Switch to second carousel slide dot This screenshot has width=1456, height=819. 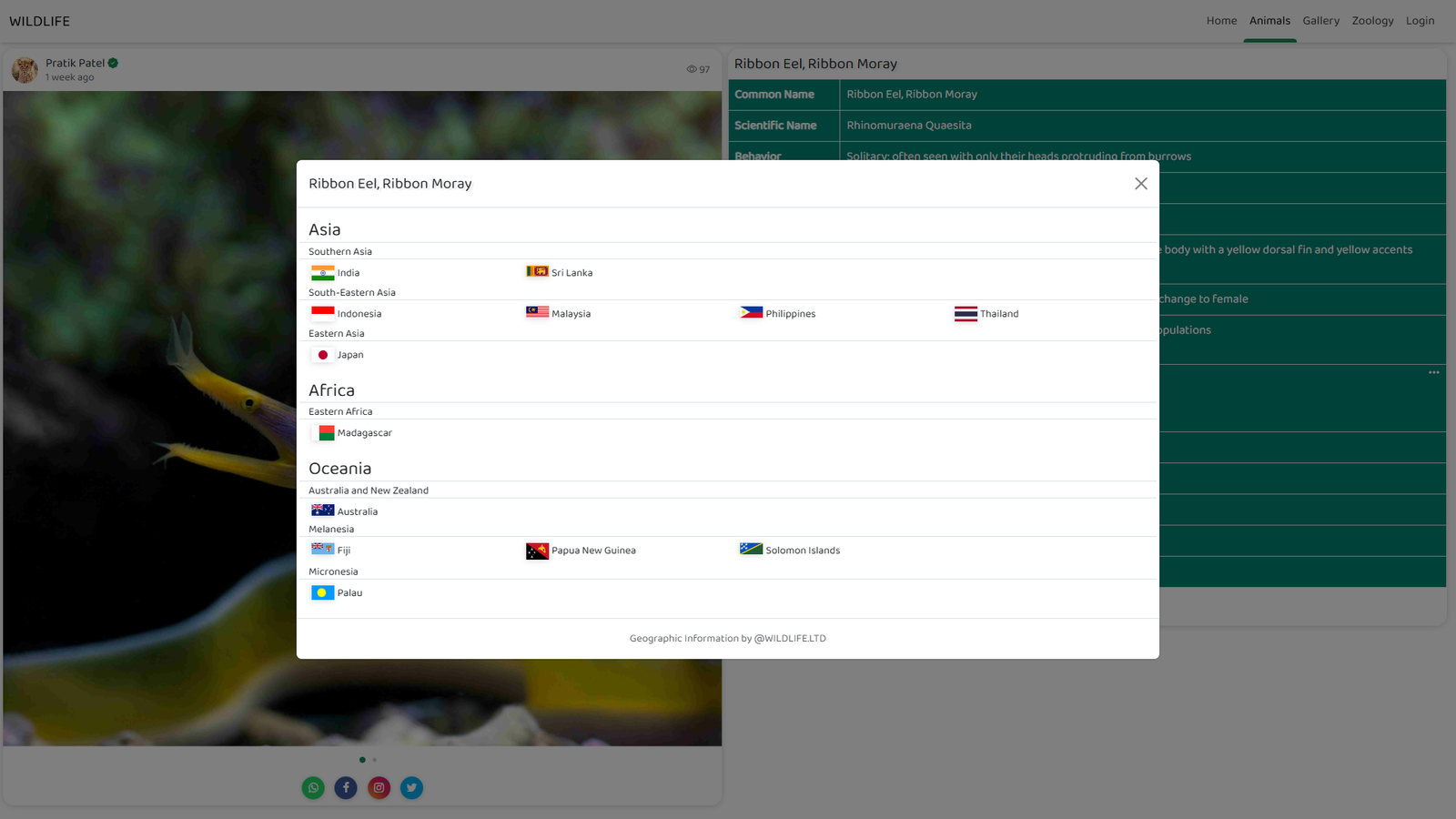(374, 760)
